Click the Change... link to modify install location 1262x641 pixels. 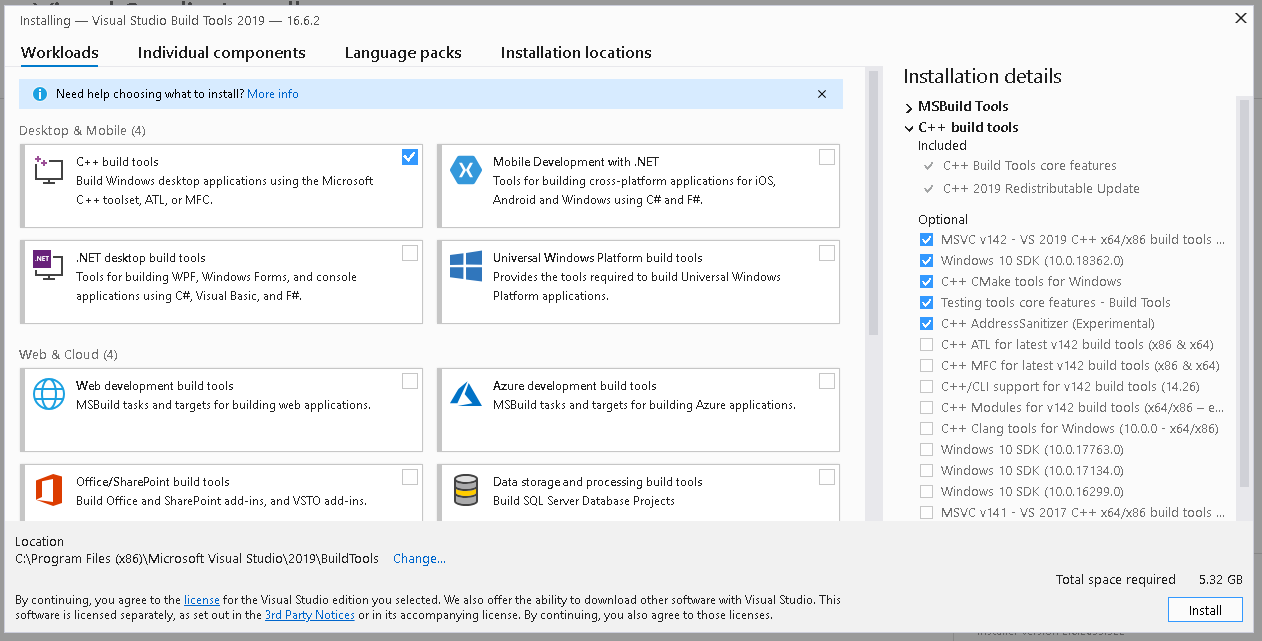pyautogui.click(x=419, y=558)
